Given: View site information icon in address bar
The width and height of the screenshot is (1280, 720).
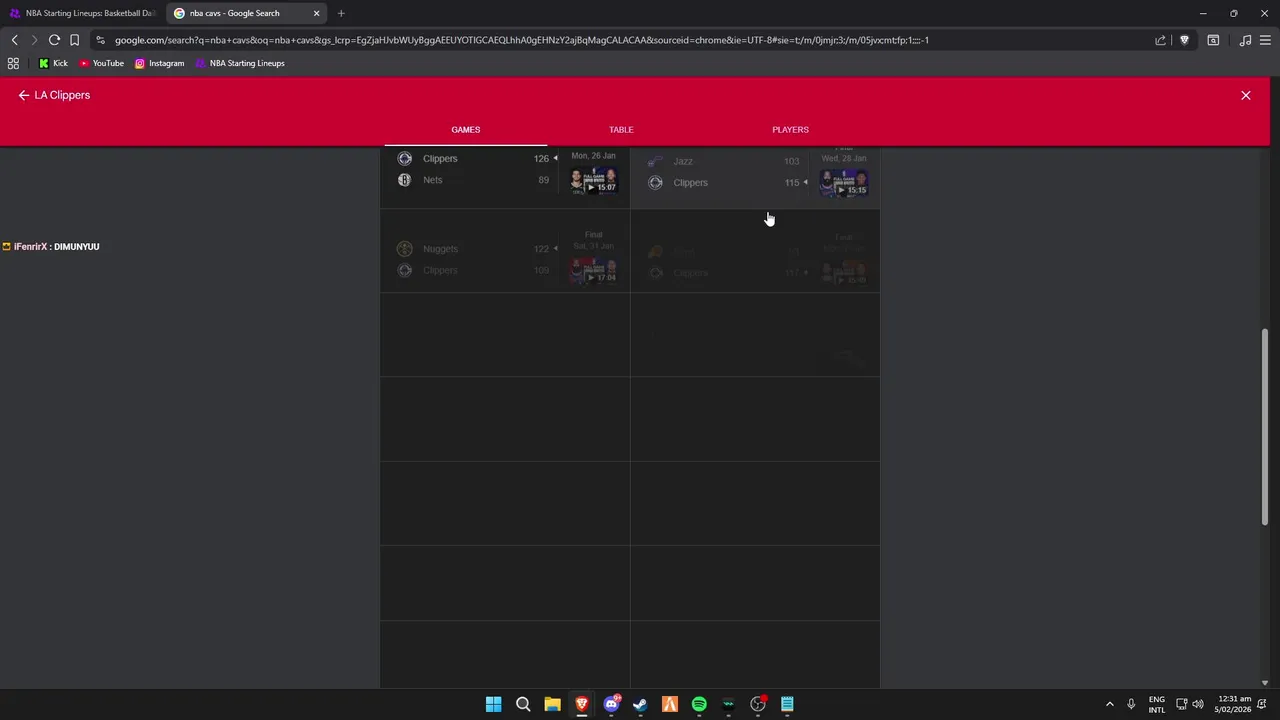Looking at the screenshot, I should 100,40.
